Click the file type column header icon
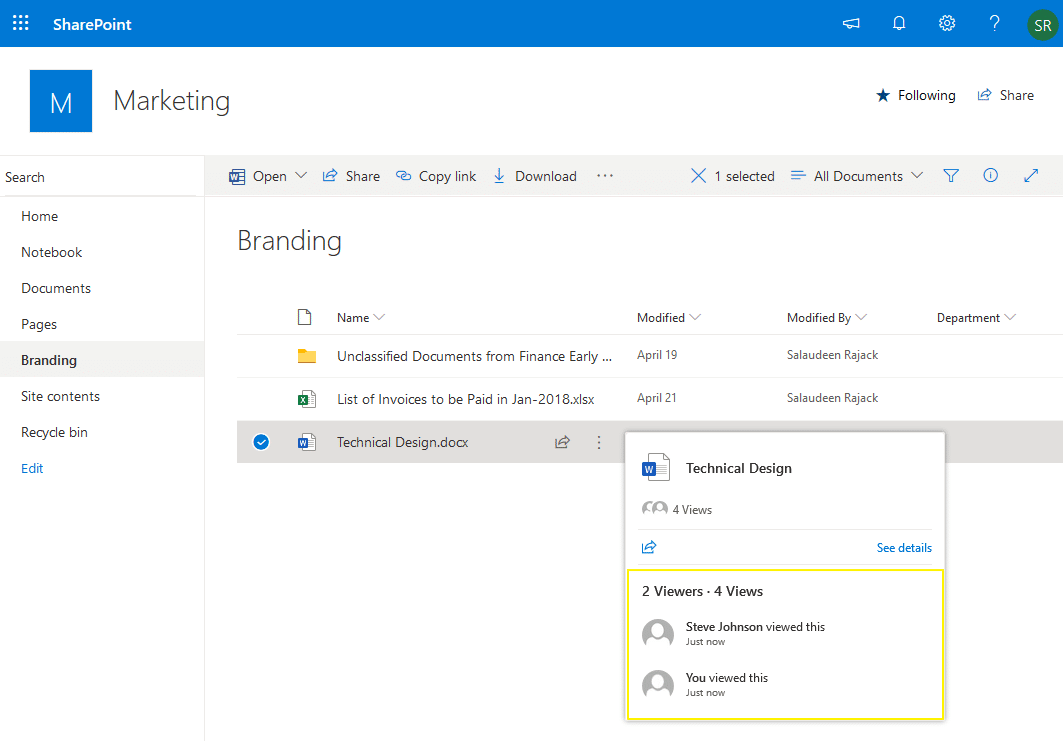This screenshot has height=741, width=1063. click(304, 317)
